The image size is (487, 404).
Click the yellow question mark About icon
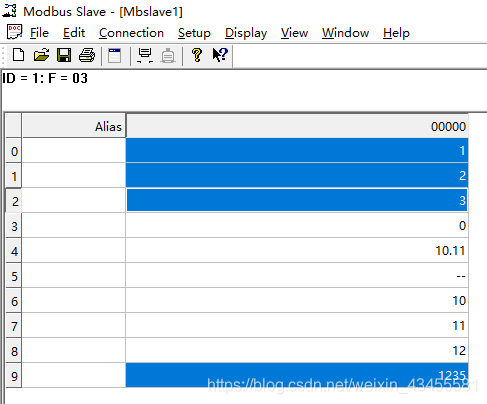(x=197, y=55)
